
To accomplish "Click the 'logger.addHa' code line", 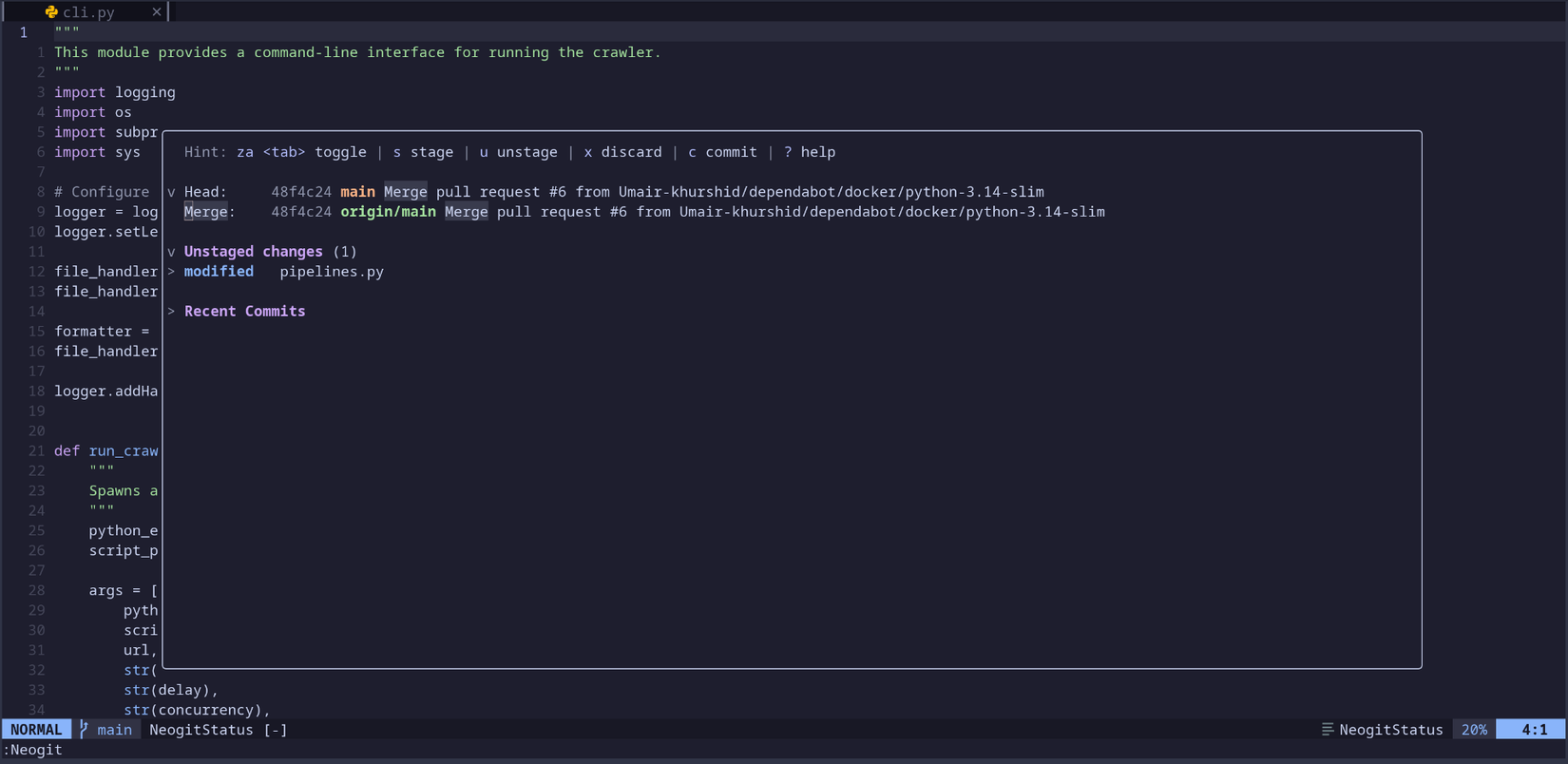I will coord(105,391).
